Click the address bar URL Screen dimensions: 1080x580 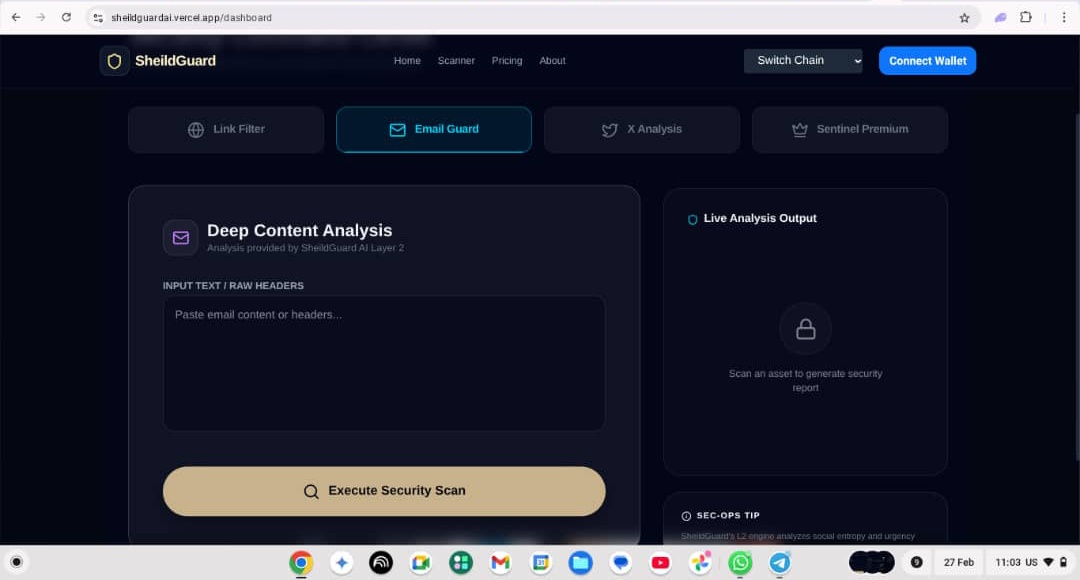coord(191,18)
